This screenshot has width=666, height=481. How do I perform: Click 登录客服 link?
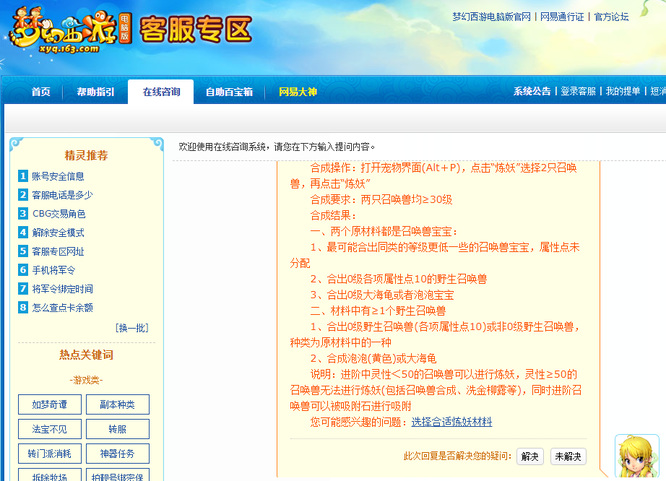coord(578,91)
